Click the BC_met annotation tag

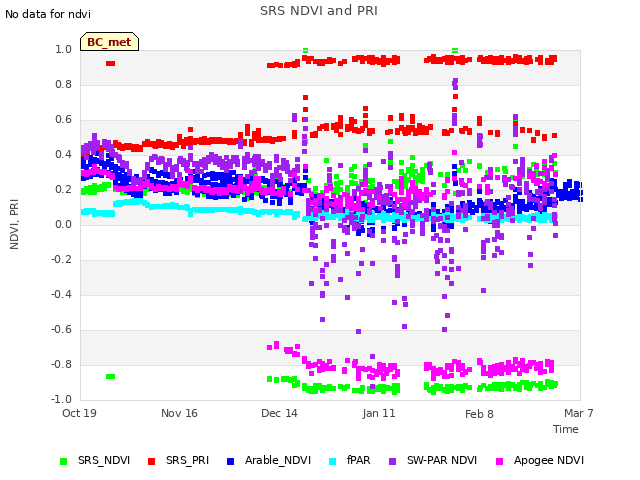(x=109, y=42)
